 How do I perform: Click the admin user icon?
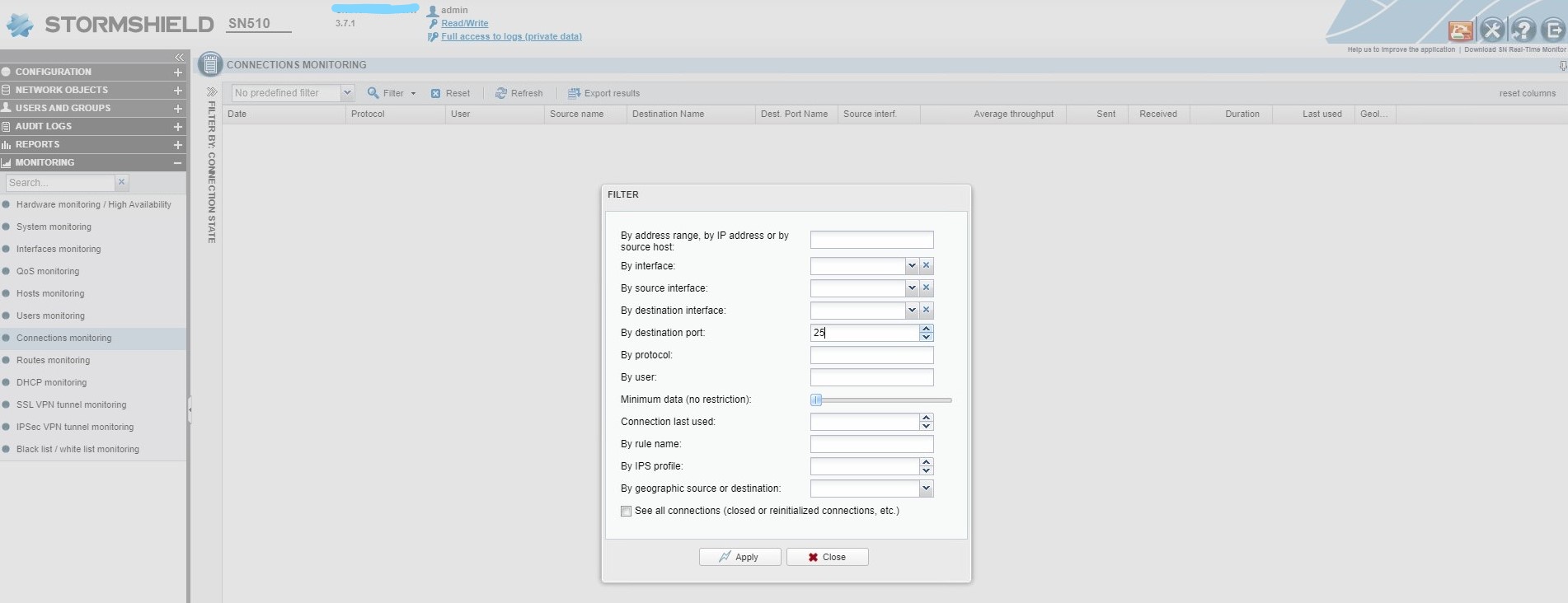[x=433, y=11]
